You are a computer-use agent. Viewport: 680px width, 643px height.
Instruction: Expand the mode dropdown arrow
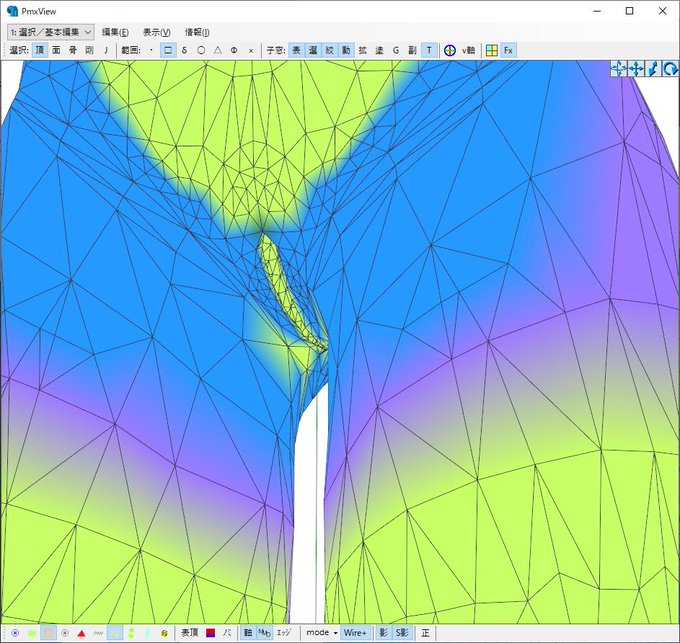[335, 633]
